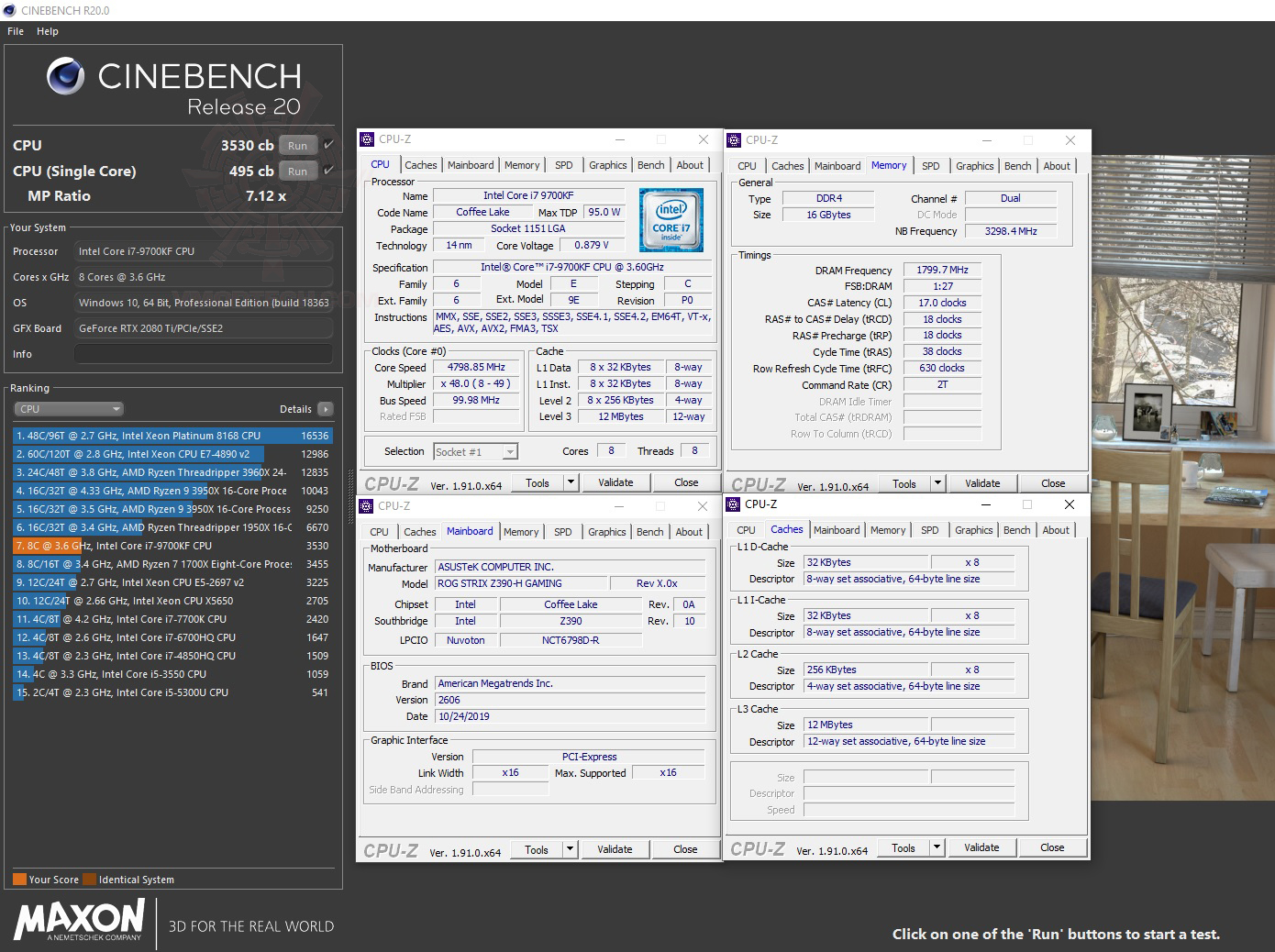
Task: Select ranking row Intel Core i5-5300U
Action: tap(172, 692)
